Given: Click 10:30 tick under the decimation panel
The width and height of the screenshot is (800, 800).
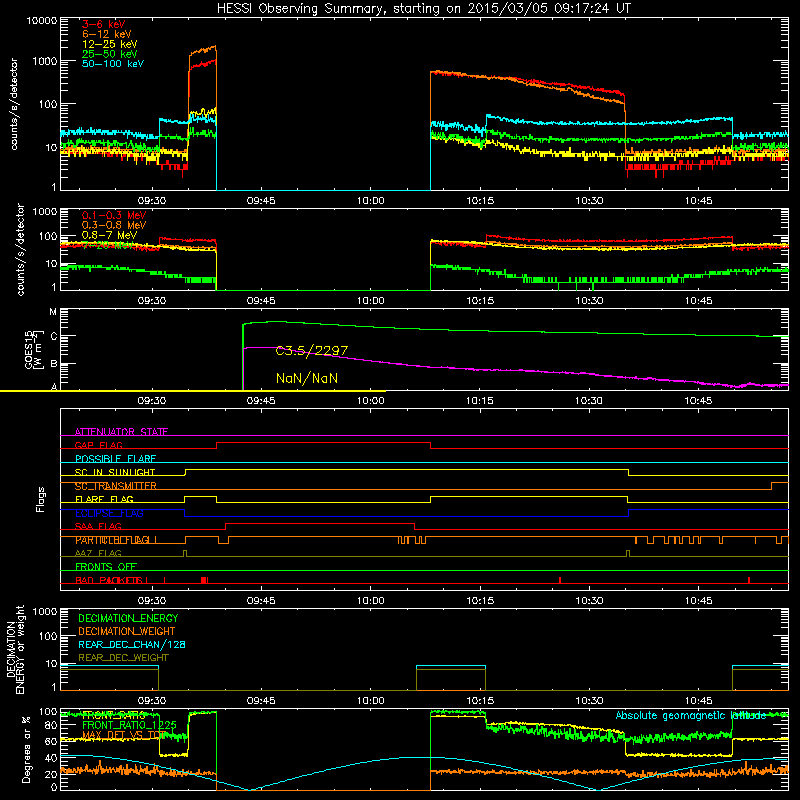Looking at the screenshot, I should pyautogui.click(x=589, y=701).
